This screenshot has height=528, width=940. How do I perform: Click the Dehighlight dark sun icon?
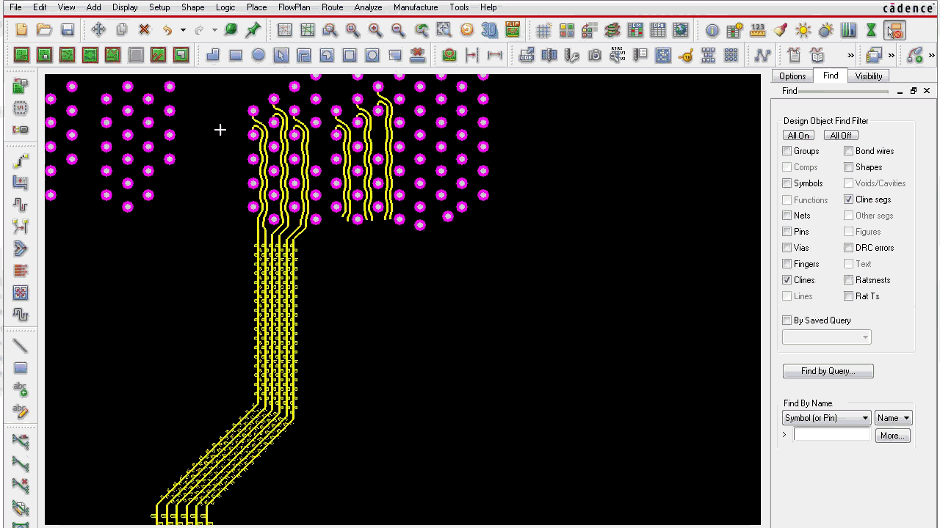[x=826, y=30]
